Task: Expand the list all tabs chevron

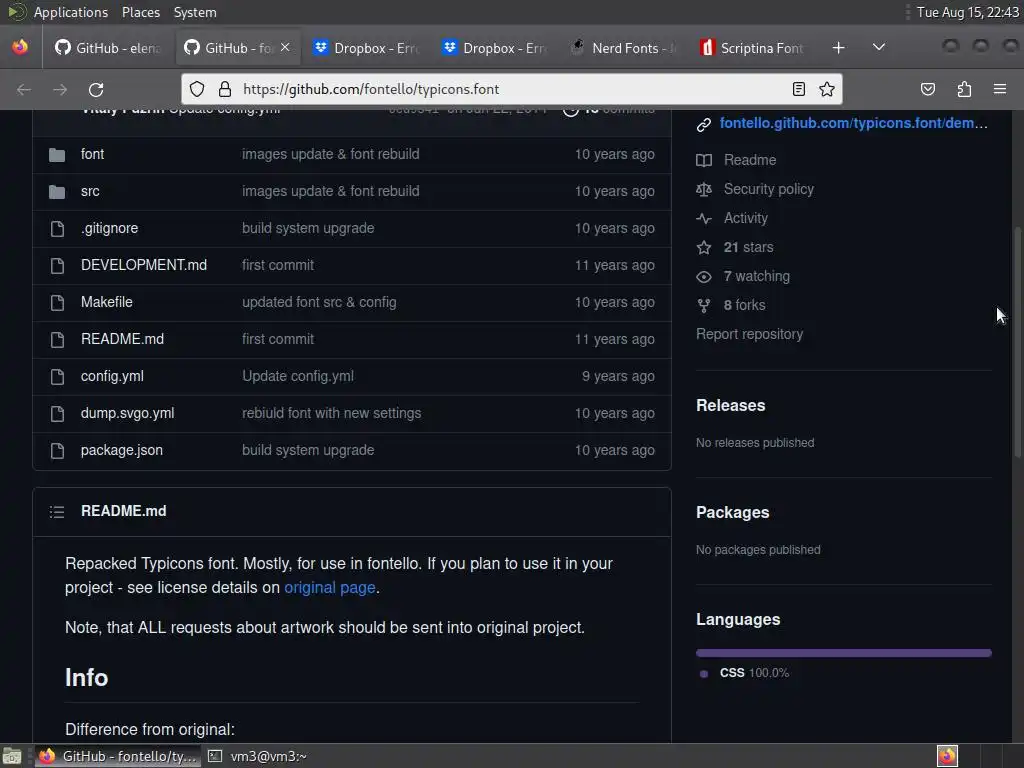Action: point(879,47)
